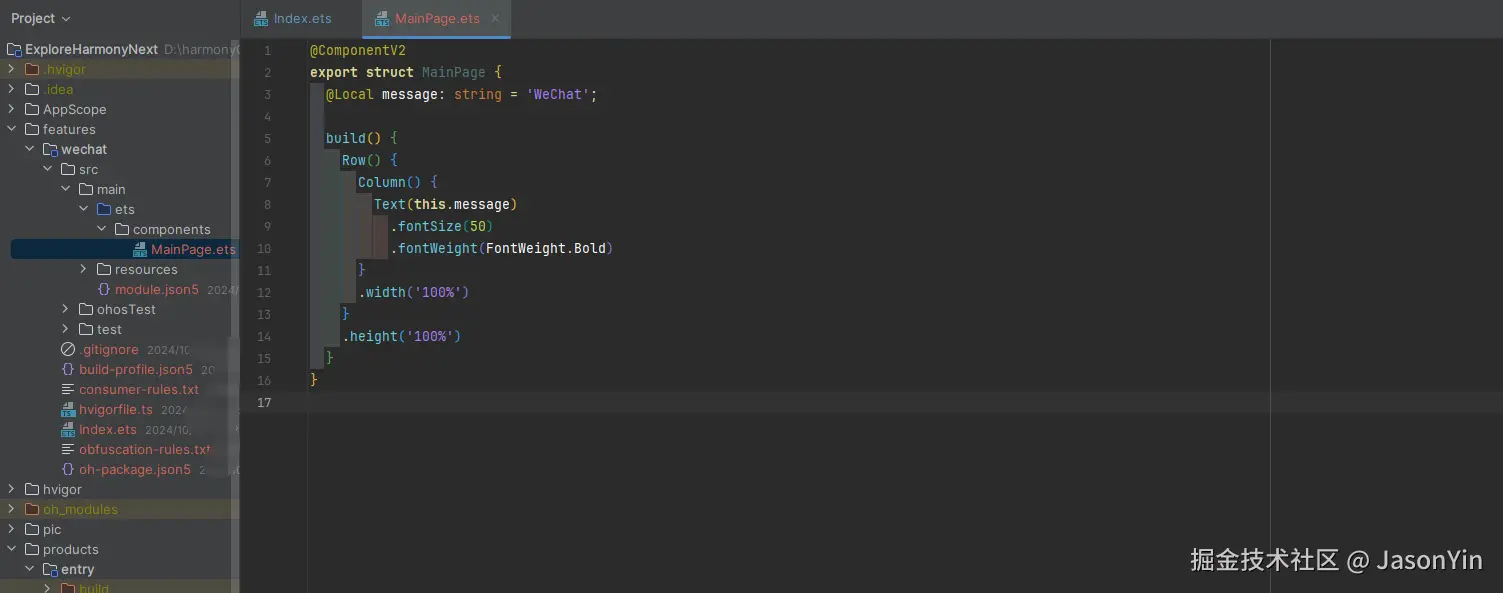Expand the hvigor folder near the bottom
The image size is (1503, 593).
(x=11, y=489)
